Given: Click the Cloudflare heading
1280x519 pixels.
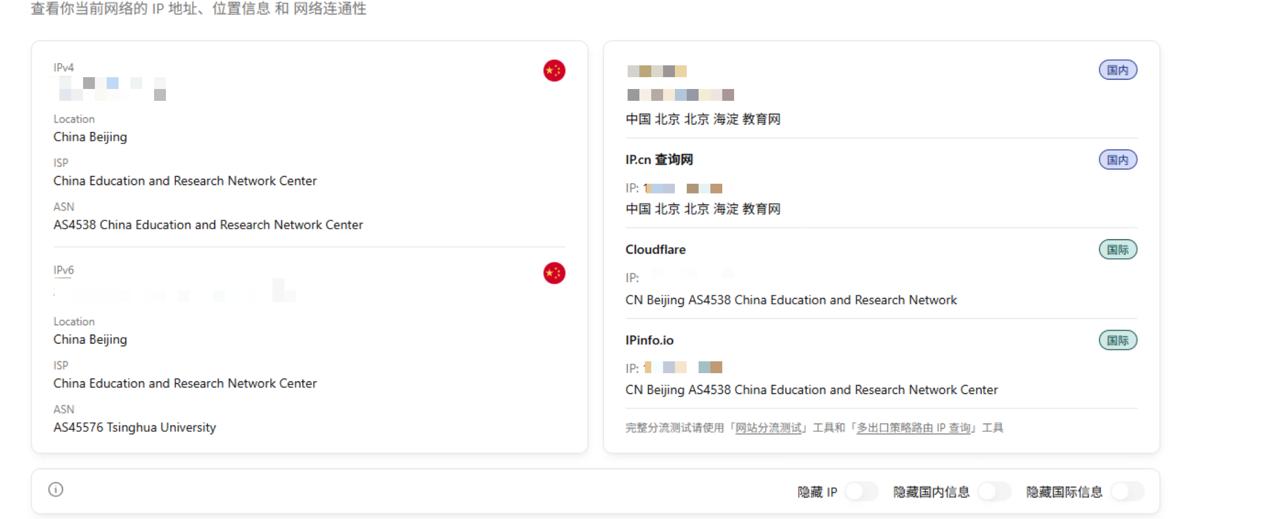Looking at the screenshot, I should click(x=656, y=250).
